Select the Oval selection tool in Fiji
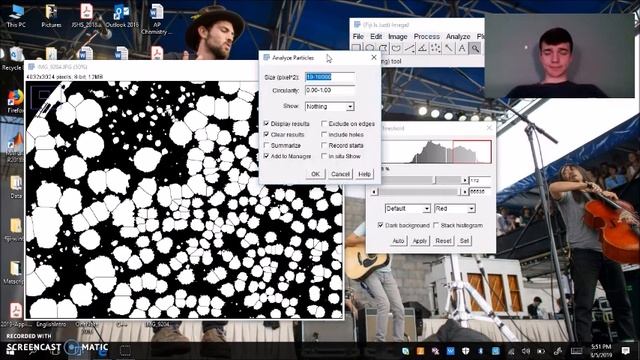The width and height of the screenshot is (640, 360). tap(370, 48)
